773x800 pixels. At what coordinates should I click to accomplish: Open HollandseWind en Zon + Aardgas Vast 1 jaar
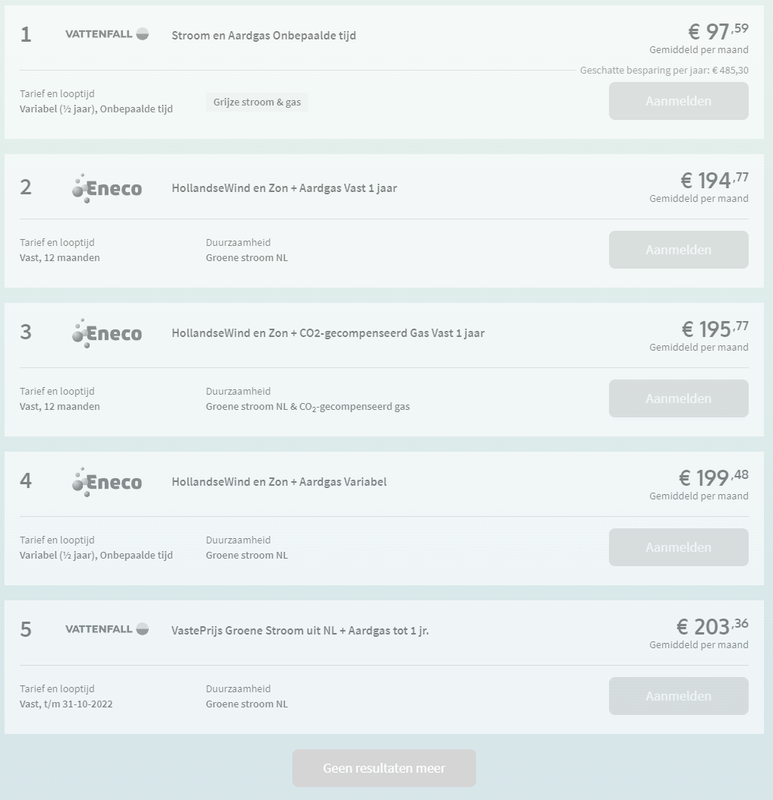pos(284,188)
